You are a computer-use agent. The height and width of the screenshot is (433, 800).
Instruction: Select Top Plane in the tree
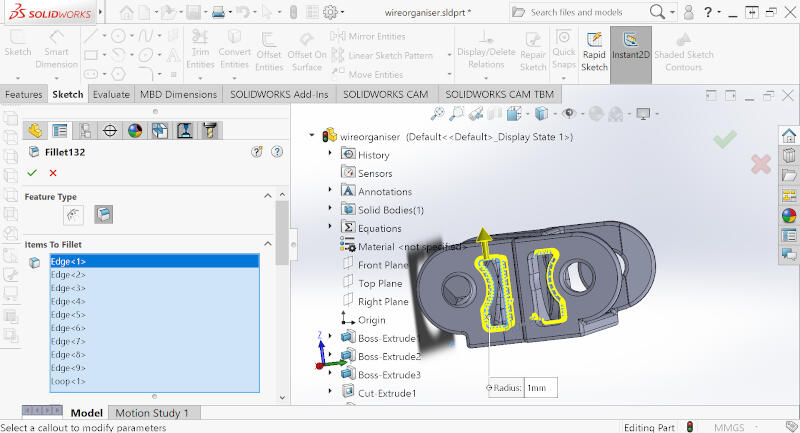pos(380,283)
